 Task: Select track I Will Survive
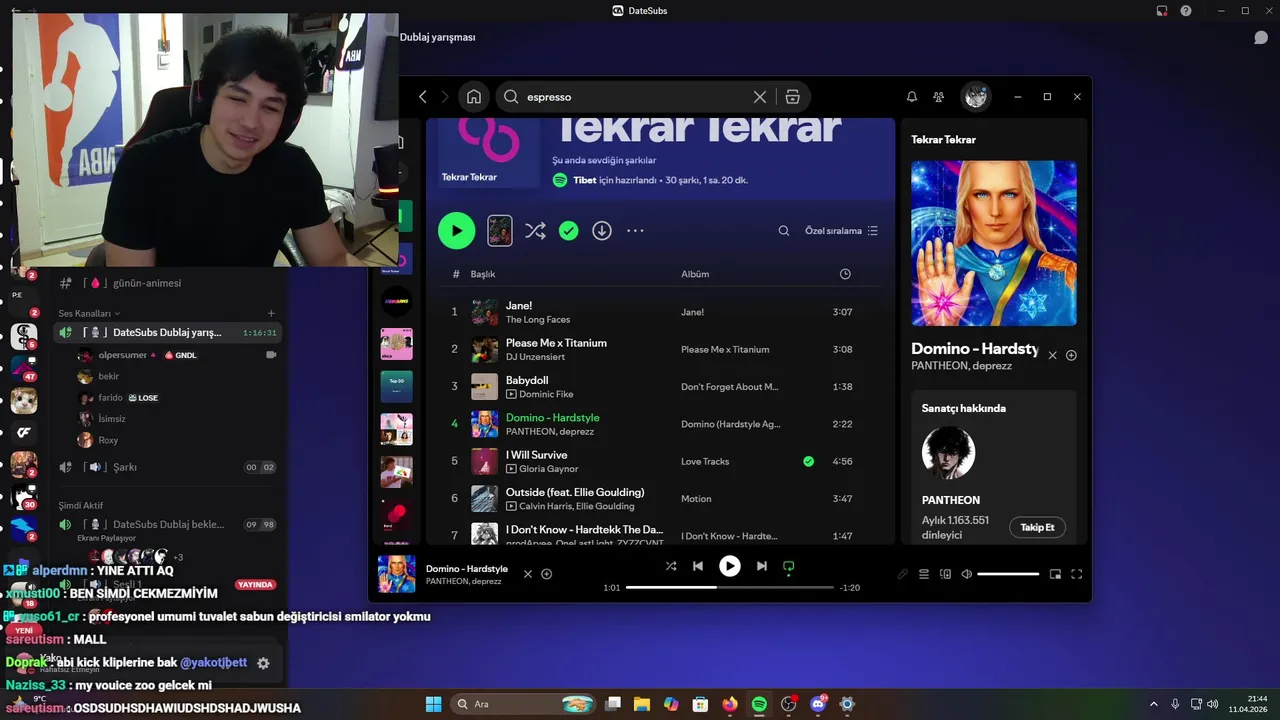[662, 461]
